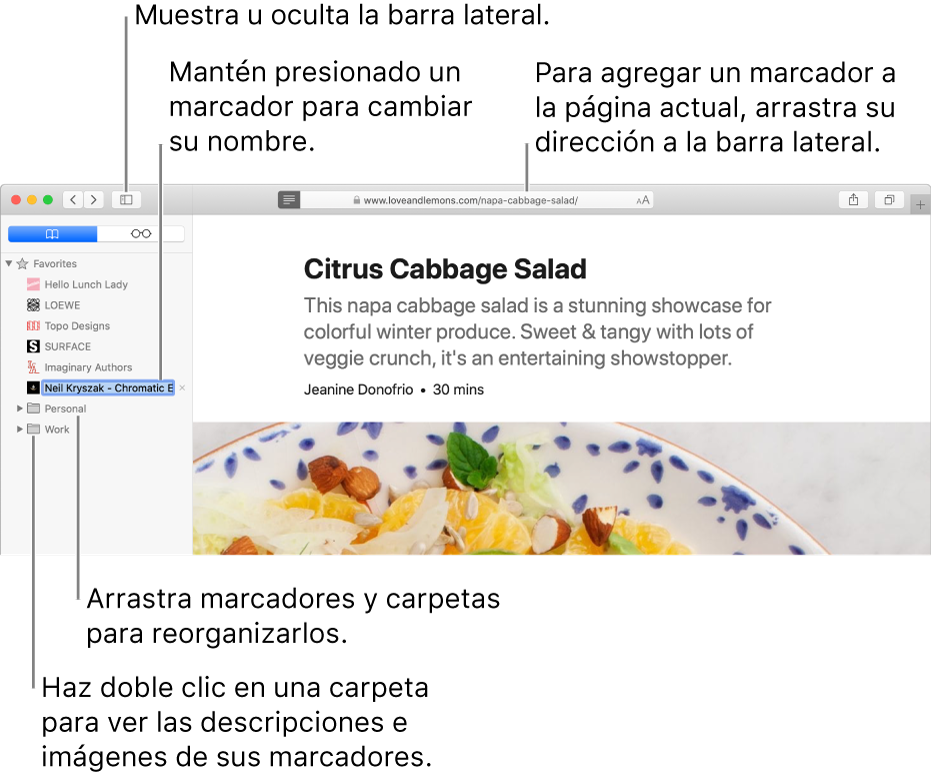
Task: Clear the bookmark name with x button
Action: (182, 388)
